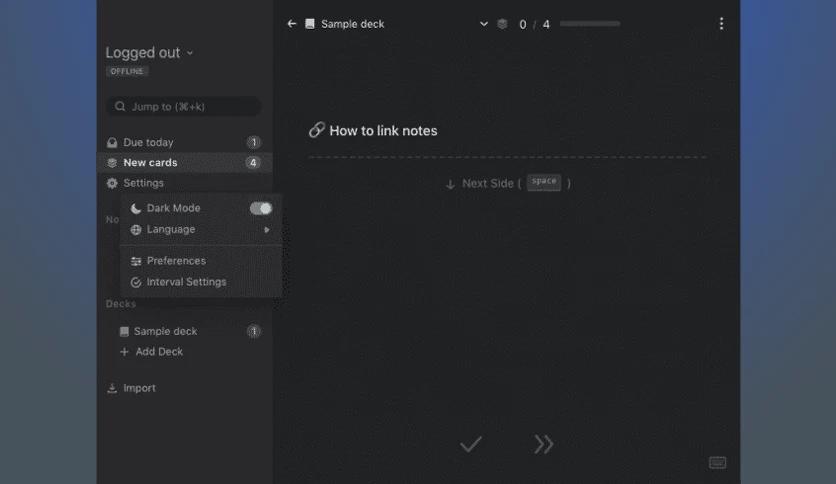The height and width of the screenshot is (484, 836).
Task: Open Interval Settings
Action: point(201,282)
